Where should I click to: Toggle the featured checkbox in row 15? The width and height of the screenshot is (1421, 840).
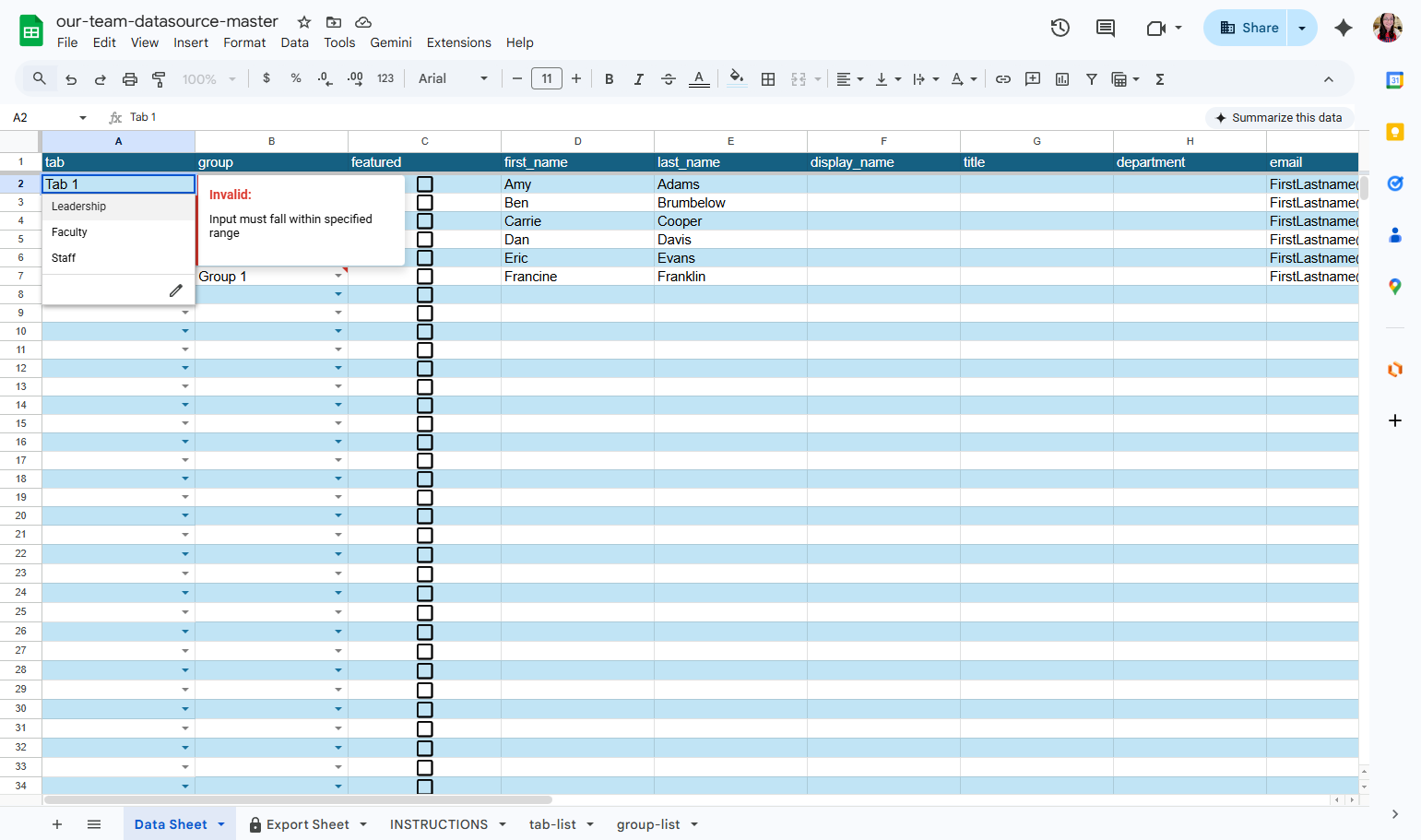coord(425,424)
